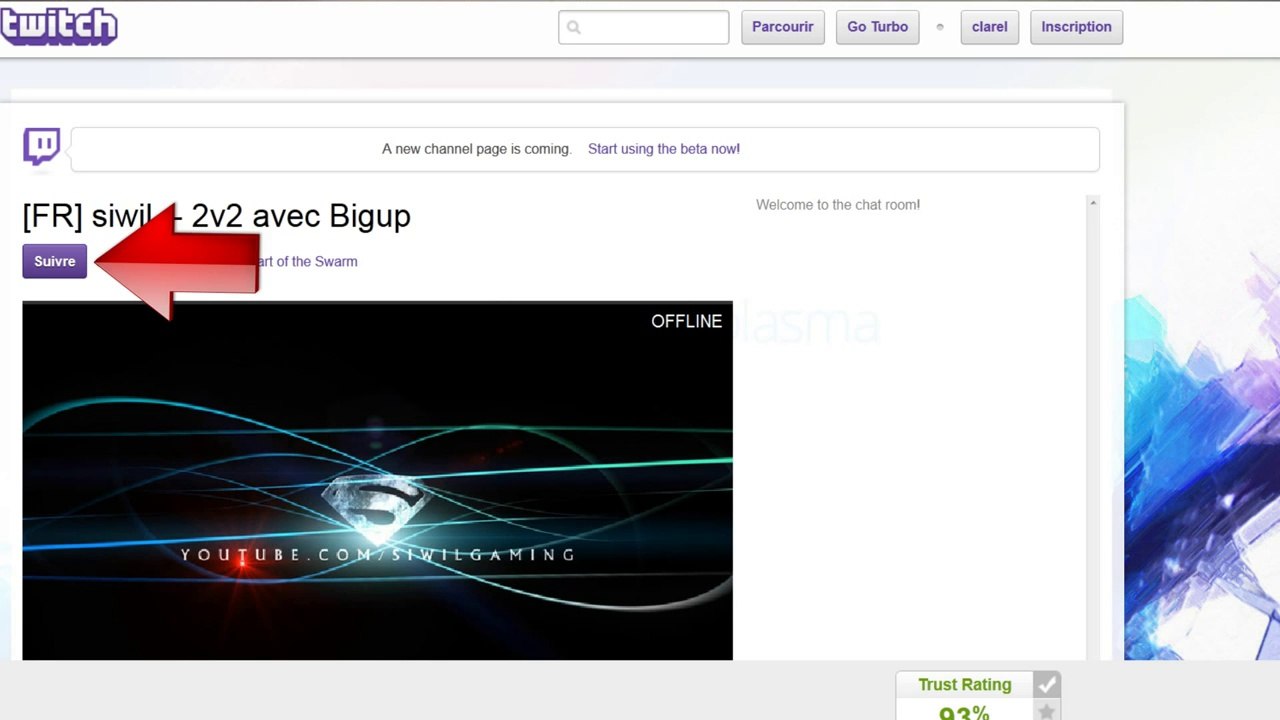Open the Parcourir browse page
Viewport: 1280px width, 720px height.
(782, 27)
